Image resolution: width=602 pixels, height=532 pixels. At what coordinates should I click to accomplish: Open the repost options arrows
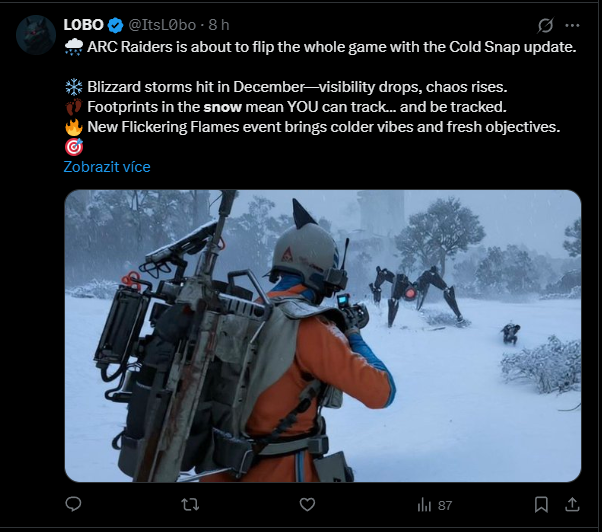pos(190,504)
